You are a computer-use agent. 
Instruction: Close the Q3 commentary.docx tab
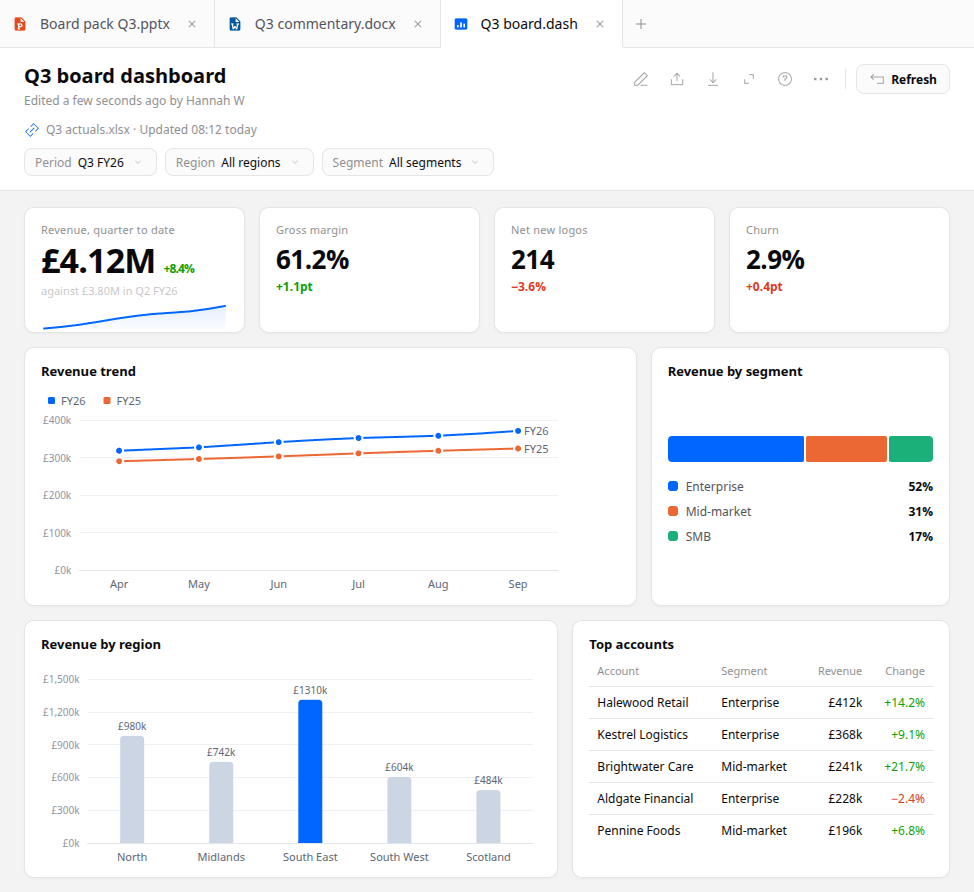tap(418, 24)
